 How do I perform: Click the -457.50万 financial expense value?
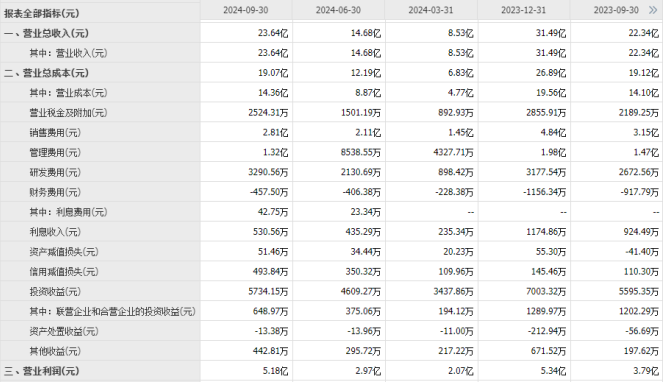269,193
